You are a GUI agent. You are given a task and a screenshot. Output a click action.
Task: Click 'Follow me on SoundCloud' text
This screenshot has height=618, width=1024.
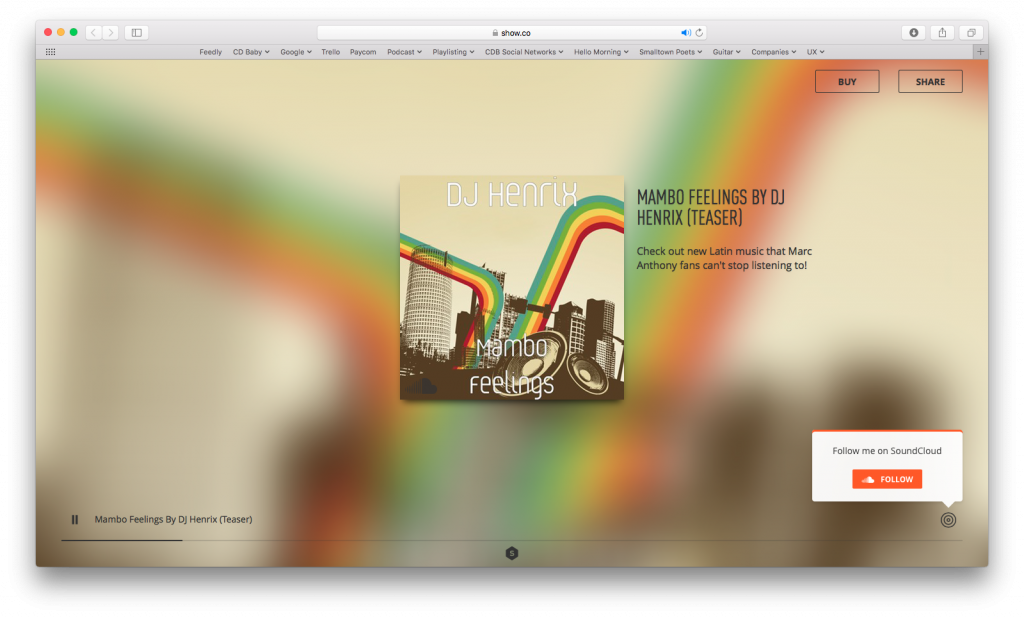pyautogui.click(x=887, y=451)
